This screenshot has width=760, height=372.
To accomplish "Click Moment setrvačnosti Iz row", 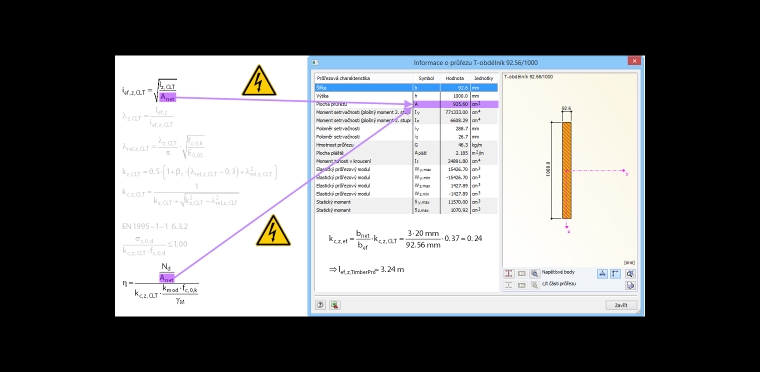I will (x=406, y=120).
